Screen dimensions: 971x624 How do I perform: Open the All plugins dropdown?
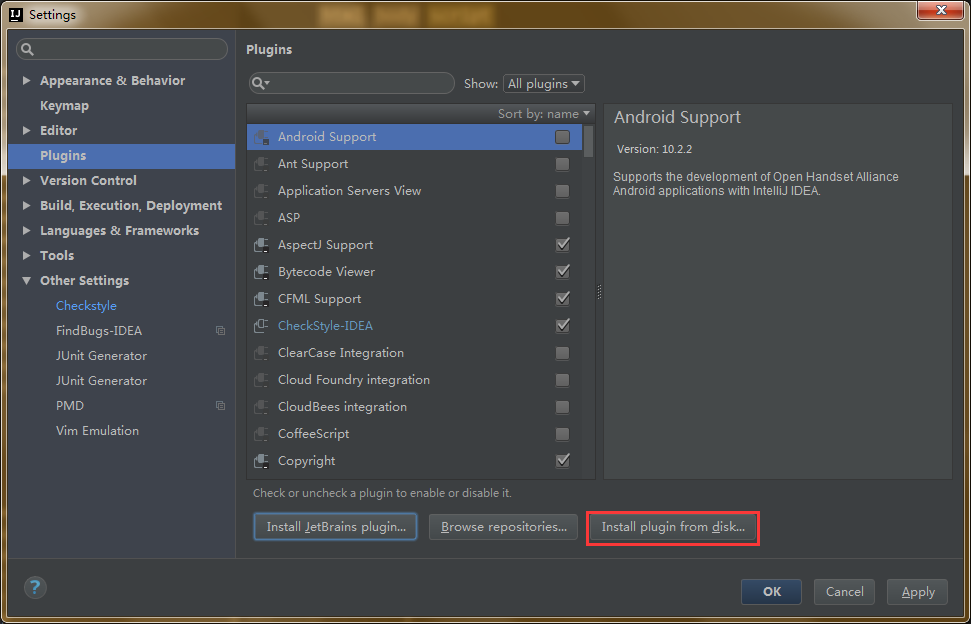(x=543, y=83)
